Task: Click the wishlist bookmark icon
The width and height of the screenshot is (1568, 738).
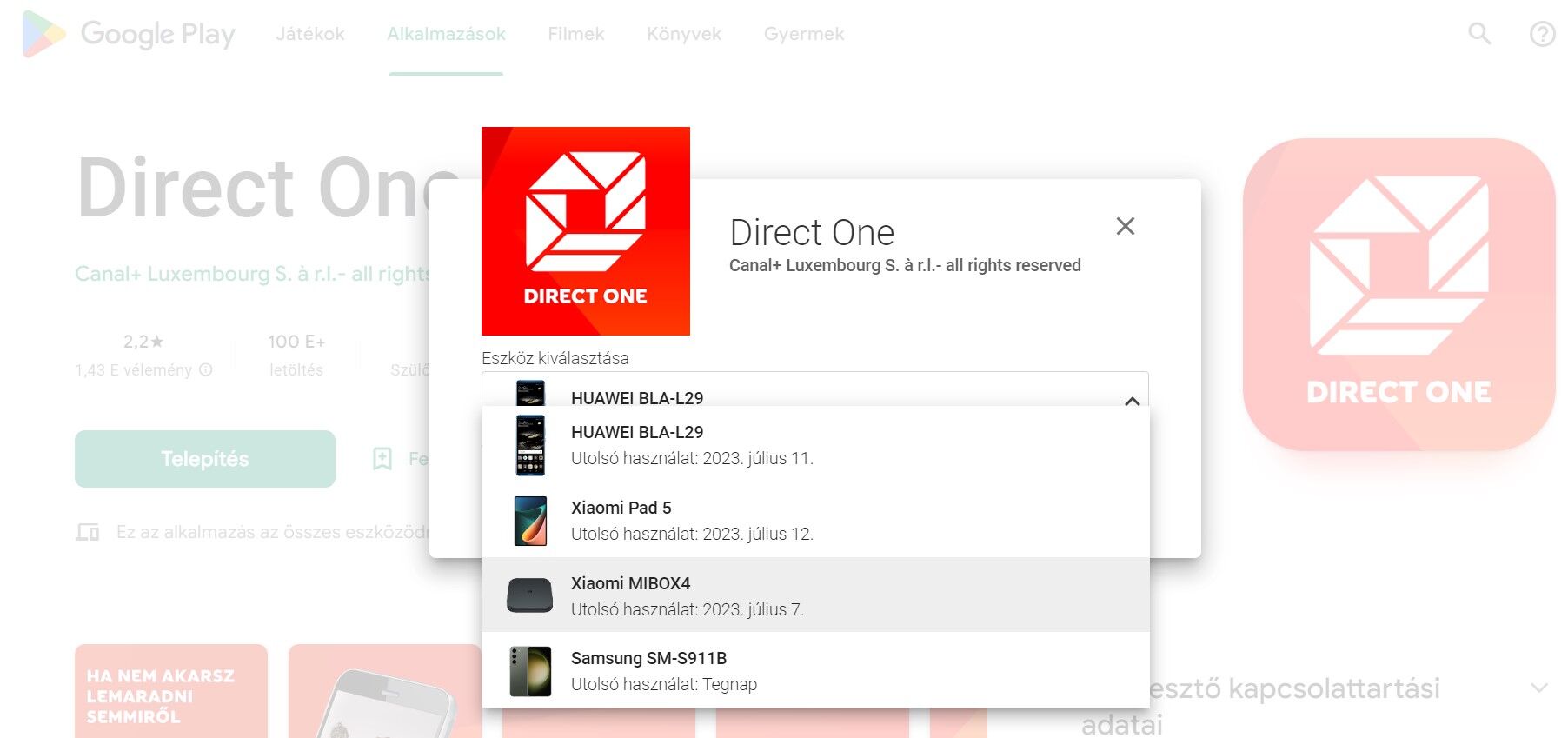Action: [x=382, y=459]
